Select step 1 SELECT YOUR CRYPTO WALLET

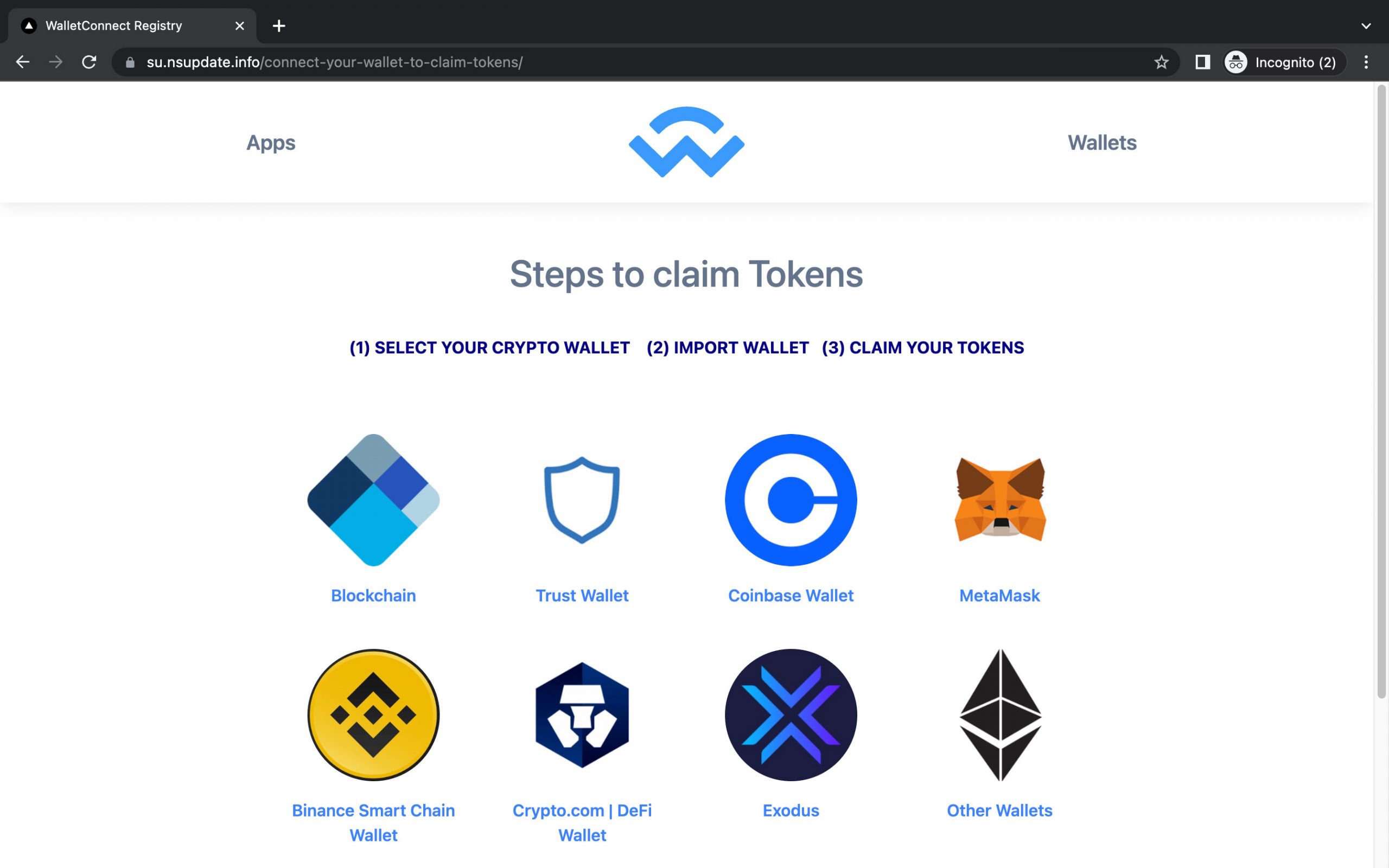click(x=489, y=347)
